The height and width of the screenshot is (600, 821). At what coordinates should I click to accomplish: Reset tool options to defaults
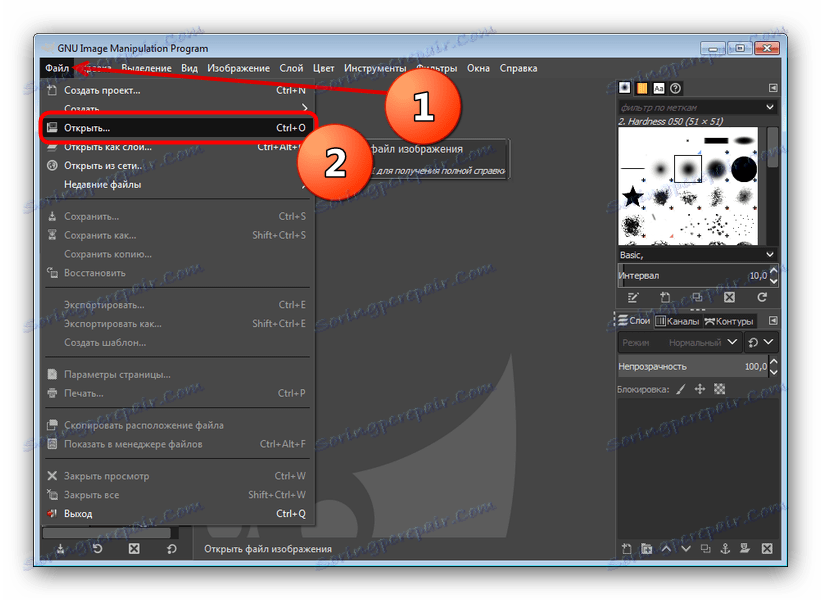171,549
